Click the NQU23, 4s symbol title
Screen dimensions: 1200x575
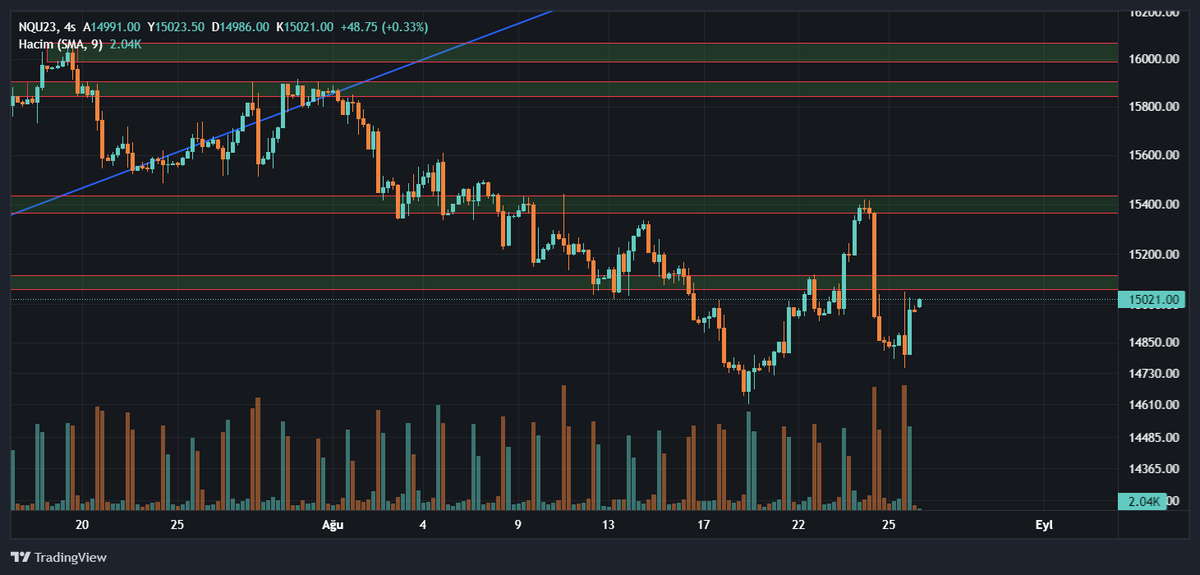(47, 27)
